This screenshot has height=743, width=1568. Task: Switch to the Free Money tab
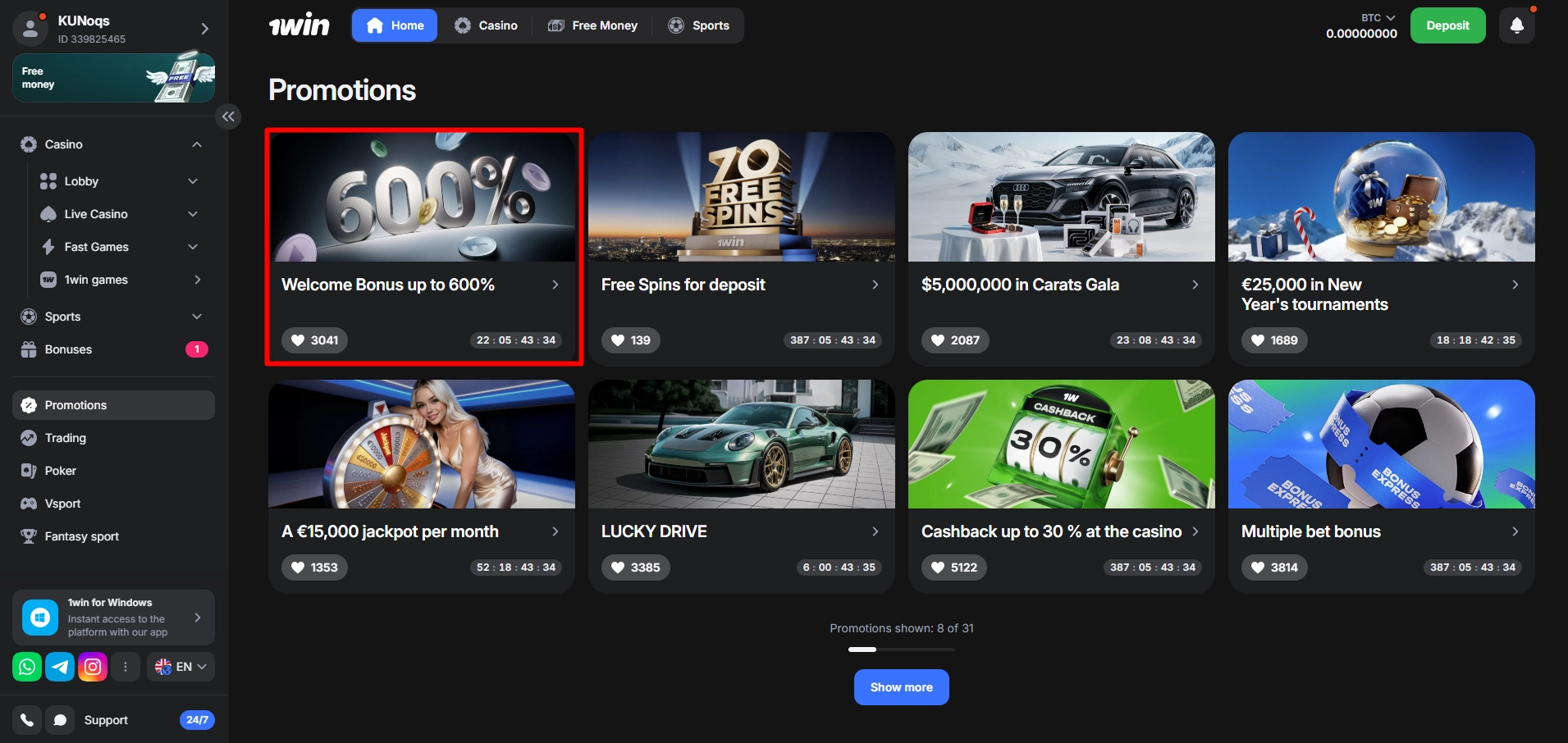pyautogui.click(x=592, y=25)
